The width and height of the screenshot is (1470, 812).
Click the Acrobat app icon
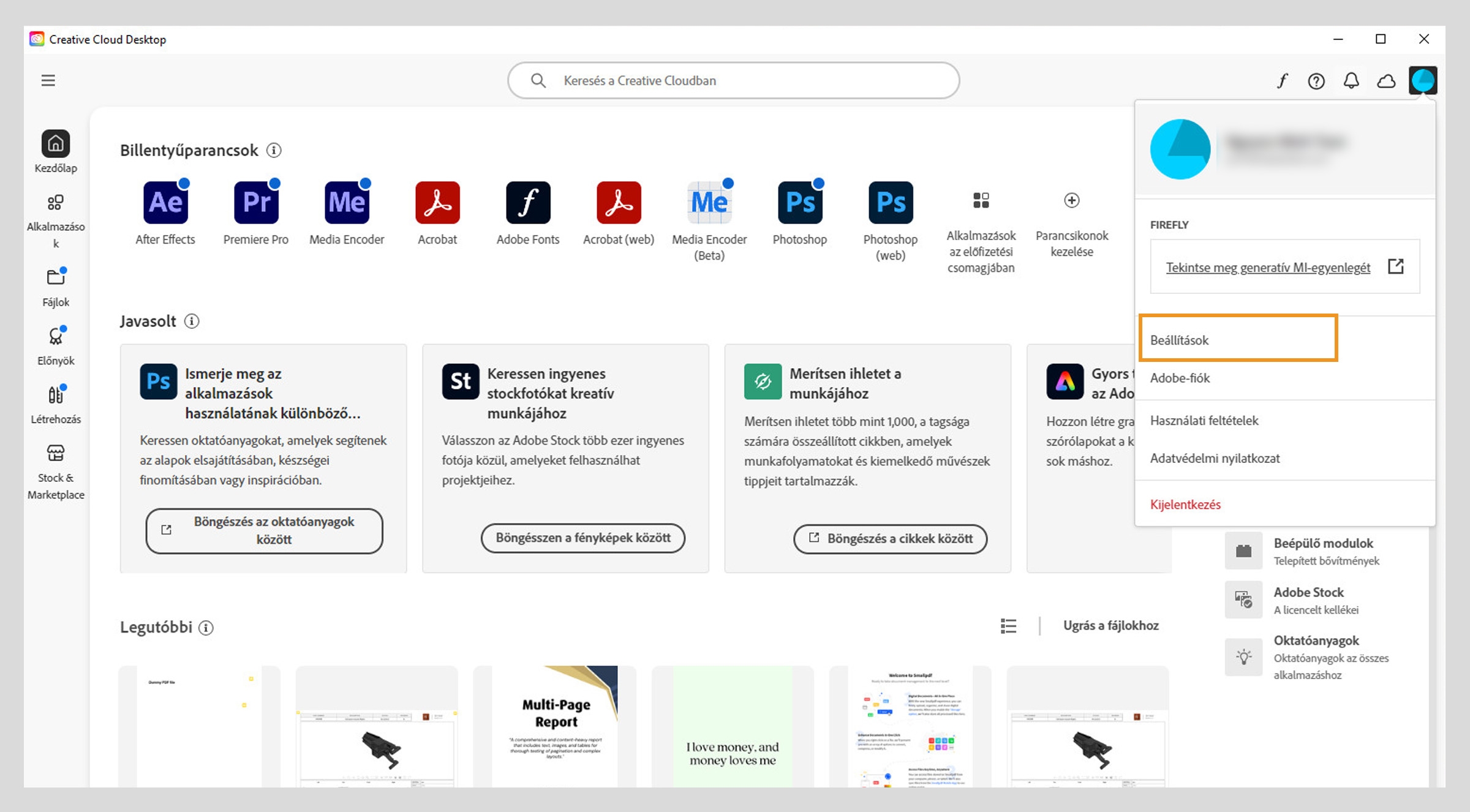pos(437,203)
